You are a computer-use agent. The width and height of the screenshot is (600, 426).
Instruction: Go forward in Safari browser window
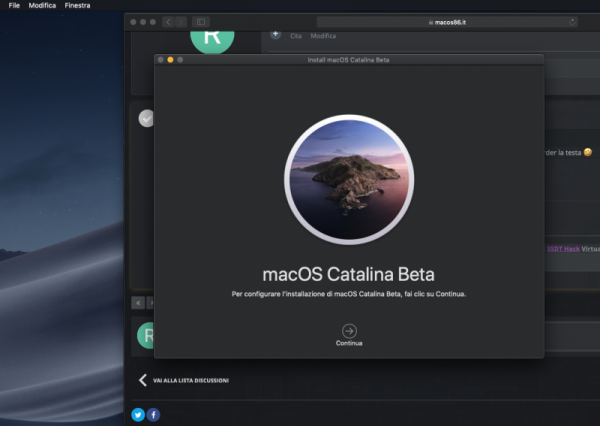[x=181, y=22]
